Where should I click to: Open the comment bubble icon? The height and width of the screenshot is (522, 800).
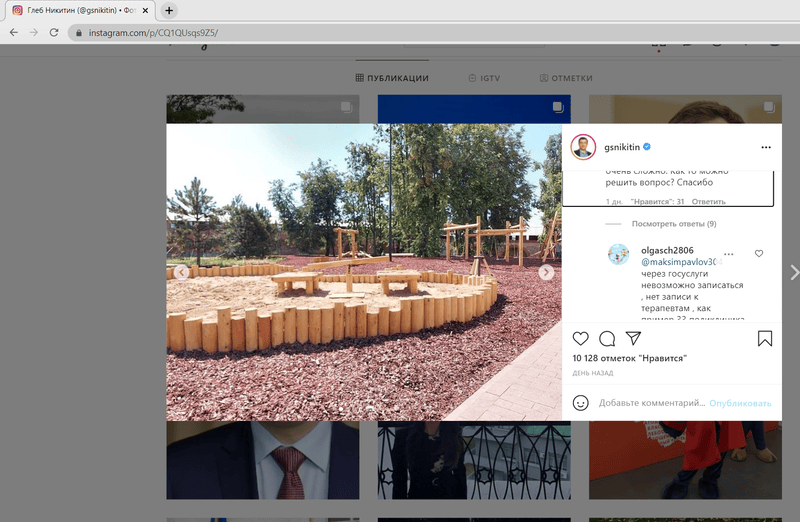[607, 338]
